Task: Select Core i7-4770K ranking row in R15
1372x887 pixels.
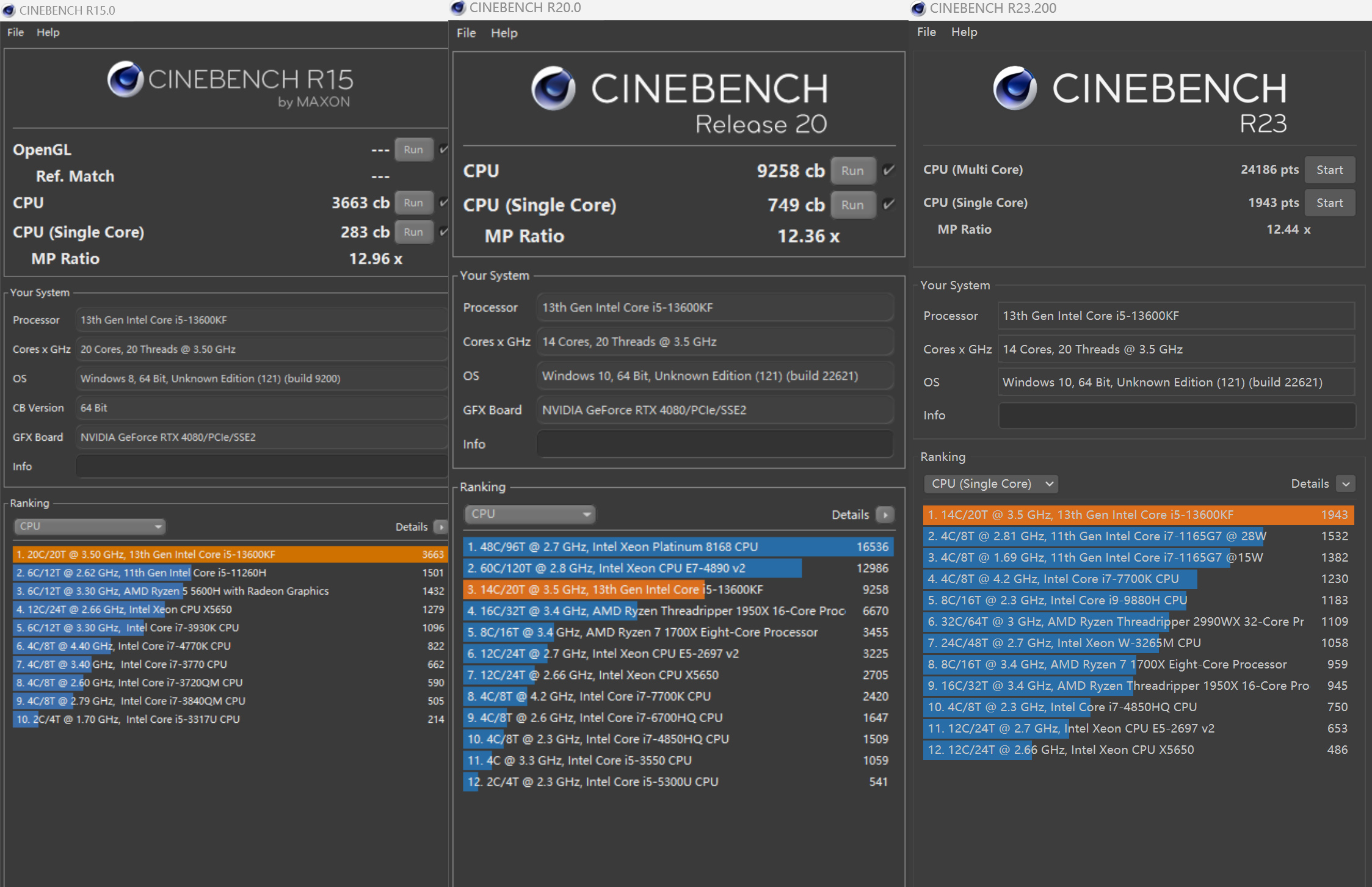Action: (230, 646)
